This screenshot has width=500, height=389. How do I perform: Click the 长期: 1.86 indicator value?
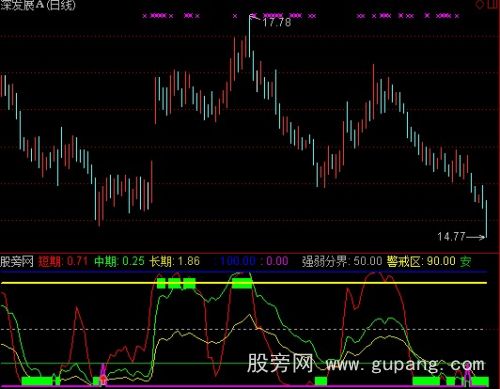coord(174,261)
